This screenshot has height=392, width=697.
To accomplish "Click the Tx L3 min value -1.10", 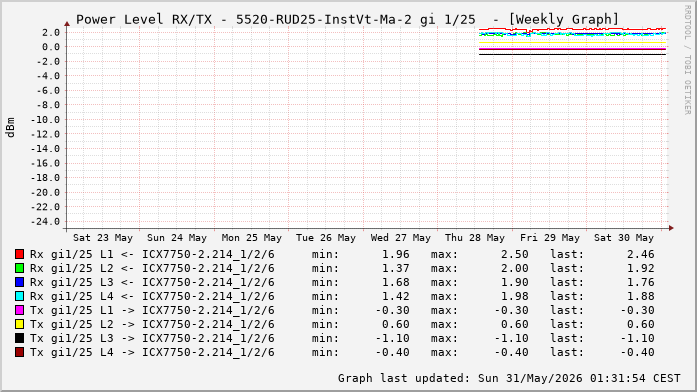I will pyautogui.click(x=393, y=338).
